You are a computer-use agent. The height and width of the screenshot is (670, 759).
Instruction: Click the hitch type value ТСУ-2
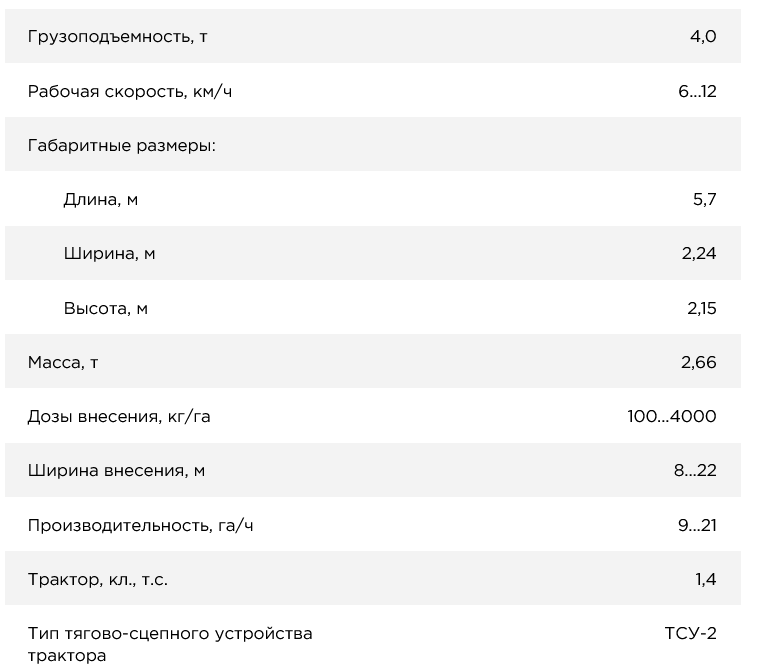(690, 633)
